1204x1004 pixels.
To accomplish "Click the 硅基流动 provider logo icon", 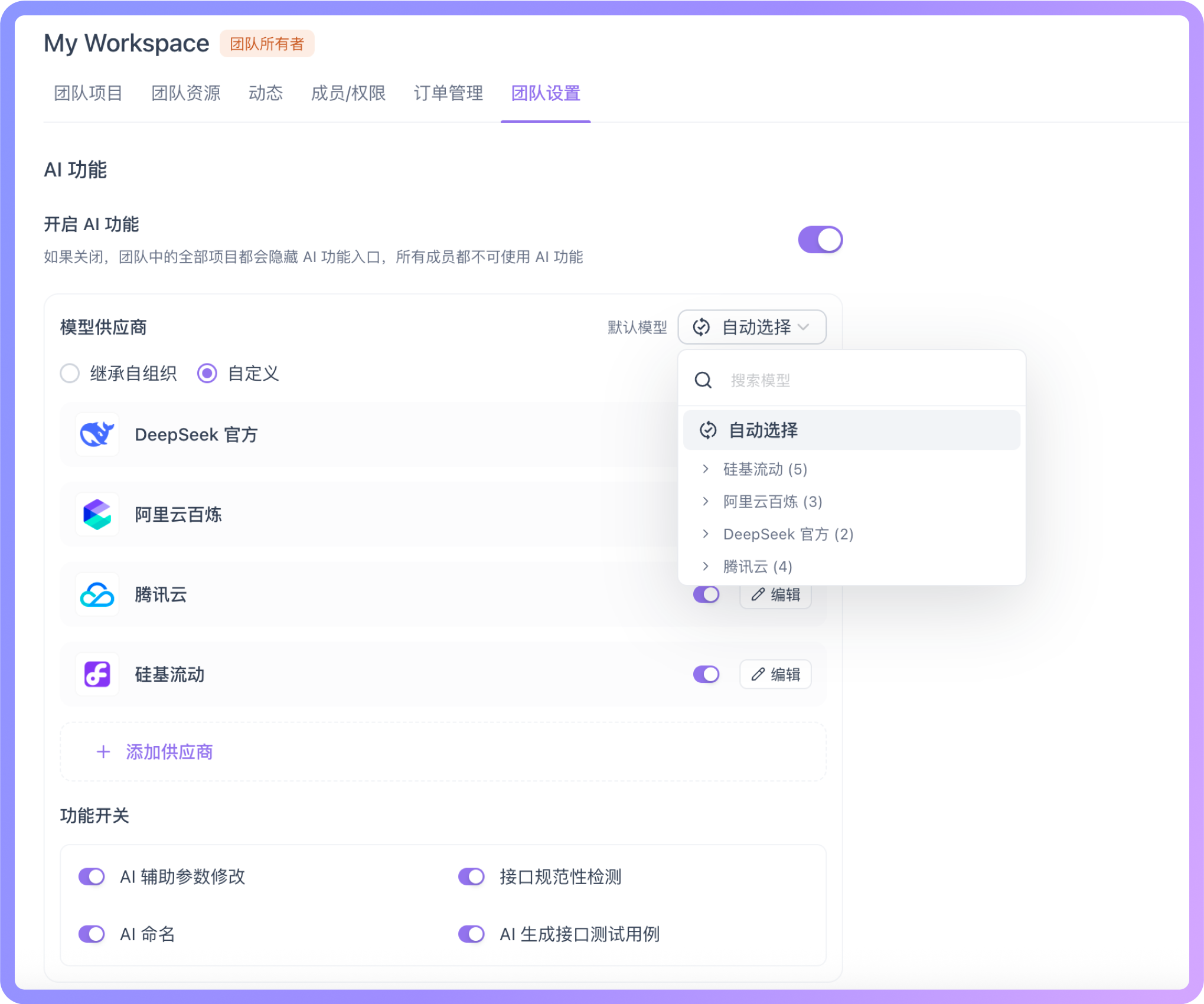I will pyautogui.click(x=97, y=674).
